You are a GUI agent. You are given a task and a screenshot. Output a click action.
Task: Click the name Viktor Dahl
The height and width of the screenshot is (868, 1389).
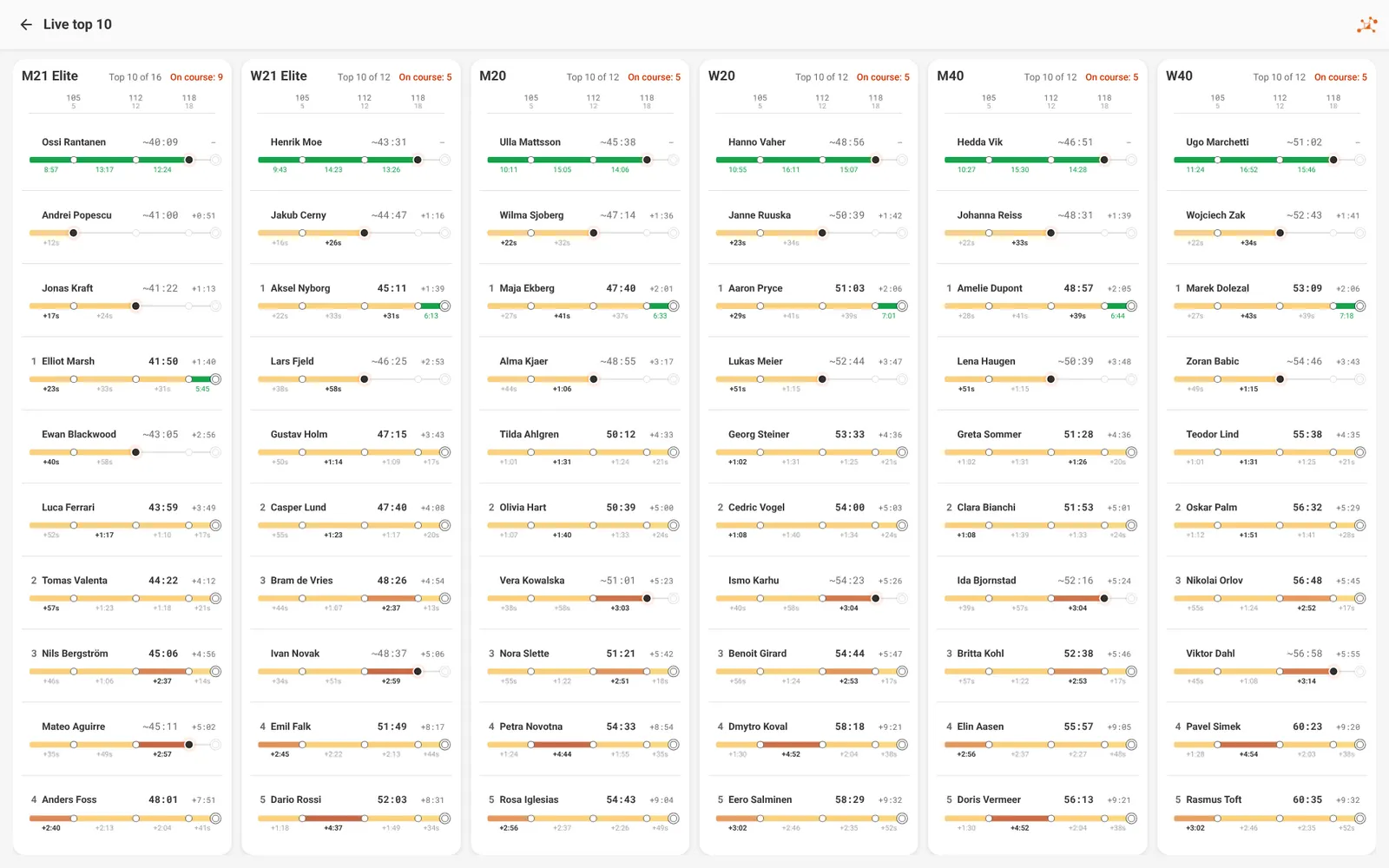(1210, 653)
